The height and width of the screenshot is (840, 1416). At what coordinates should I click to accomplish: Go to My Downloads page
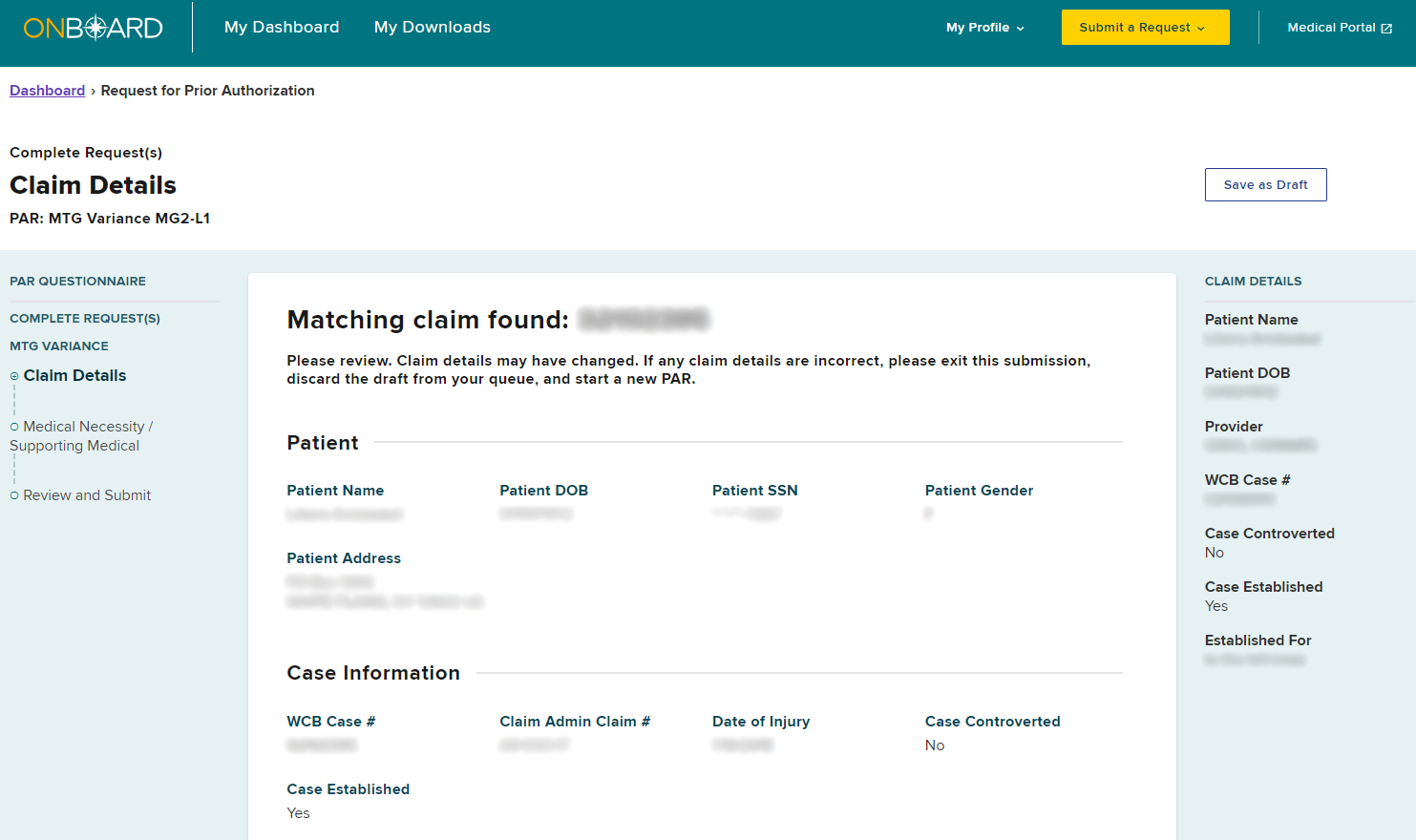(432, 28)
